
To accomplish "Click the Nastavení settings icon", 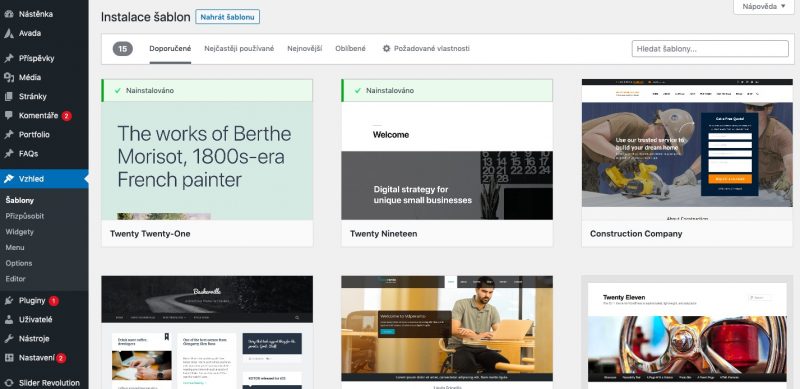I will point(9,358).
